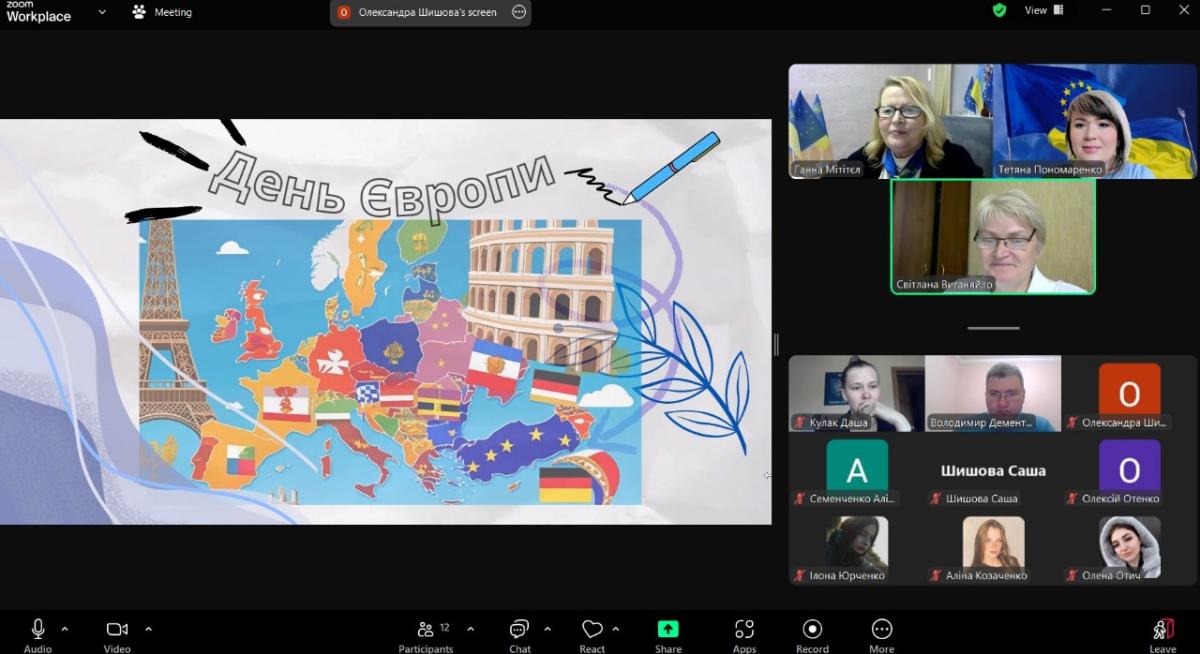The width and height of the screenshot is (1200, 654).
Task: Open the View layout menu
Action: (x=1043, y=10)
